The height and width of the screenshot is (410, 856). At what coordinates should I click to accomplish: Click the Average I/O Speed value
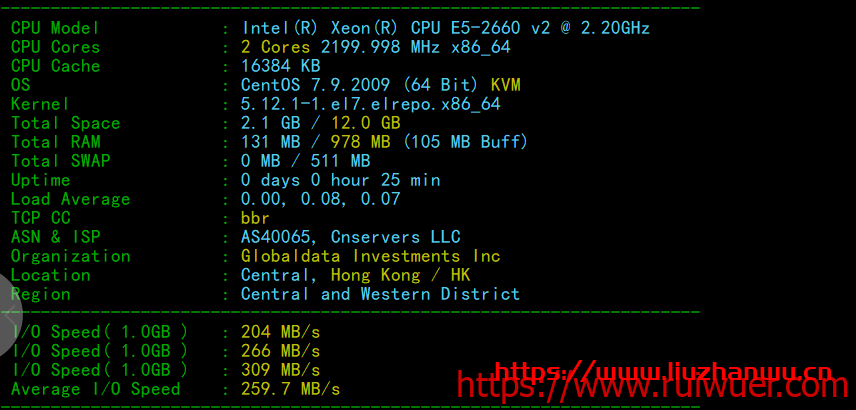pos(290,389)
